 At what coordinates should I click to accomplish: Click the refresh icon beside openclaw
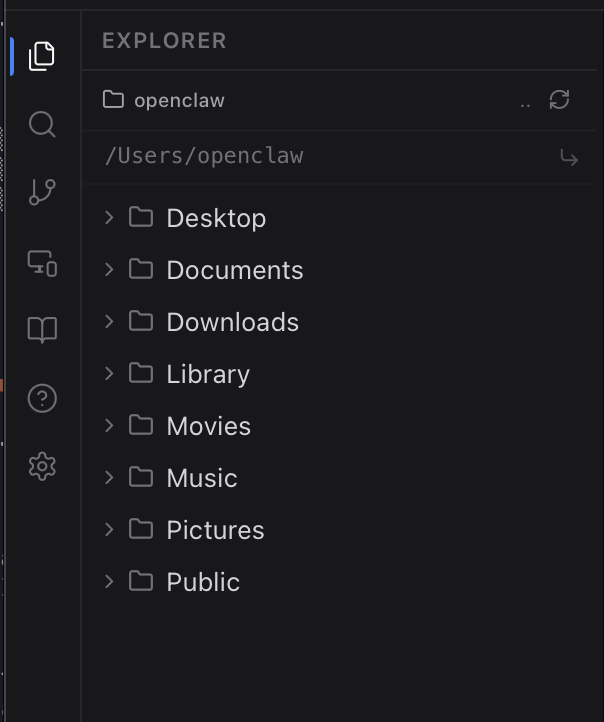pos(559,99)
